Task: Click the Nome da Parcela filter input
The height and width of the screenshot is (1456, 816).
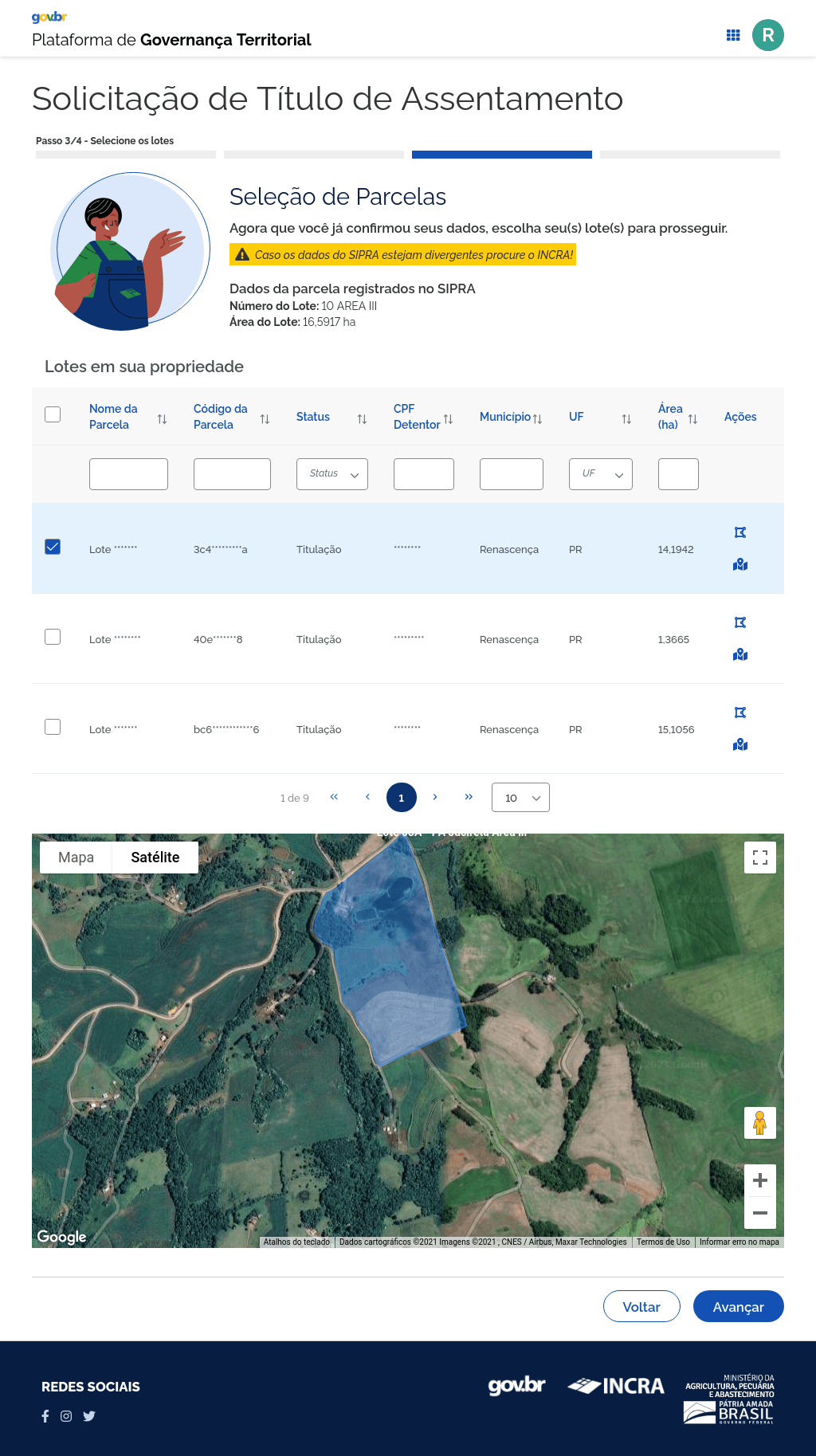Action: coord(128,474)
